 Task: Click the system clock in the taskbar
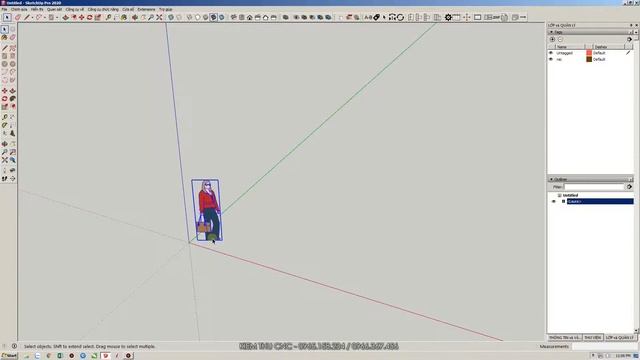tap(623, 356)
